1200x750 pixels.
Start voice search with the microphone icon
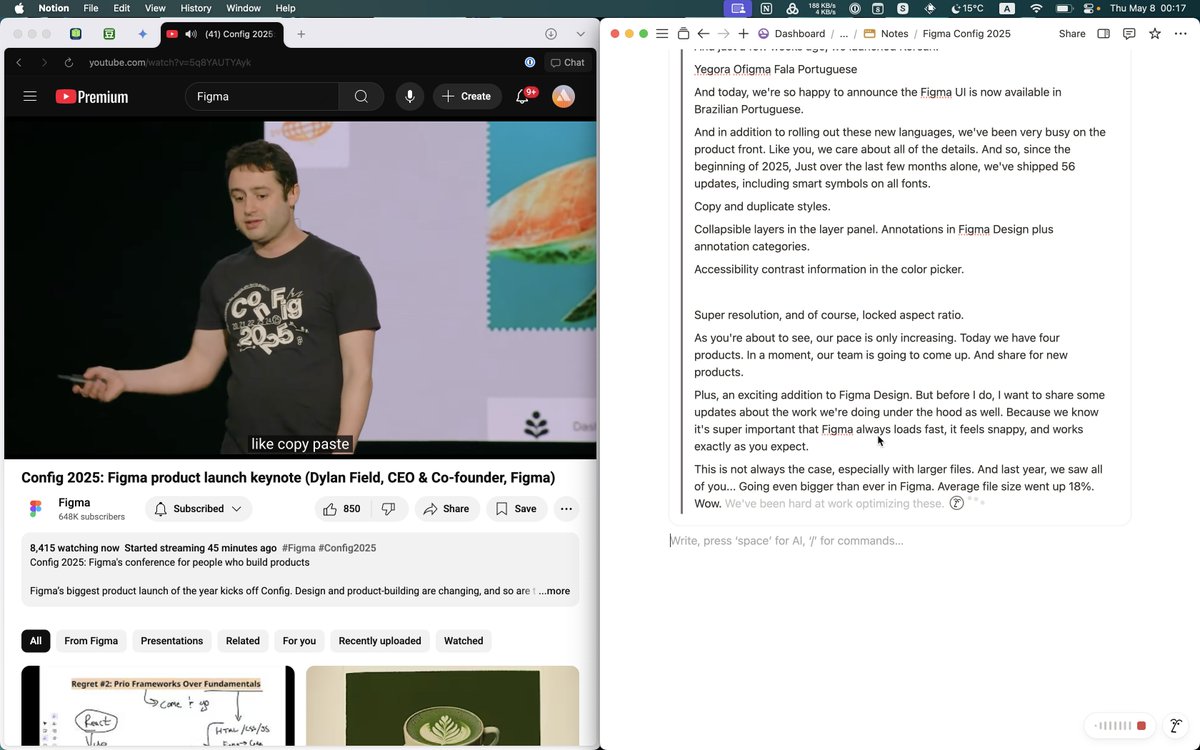[409, 97]
